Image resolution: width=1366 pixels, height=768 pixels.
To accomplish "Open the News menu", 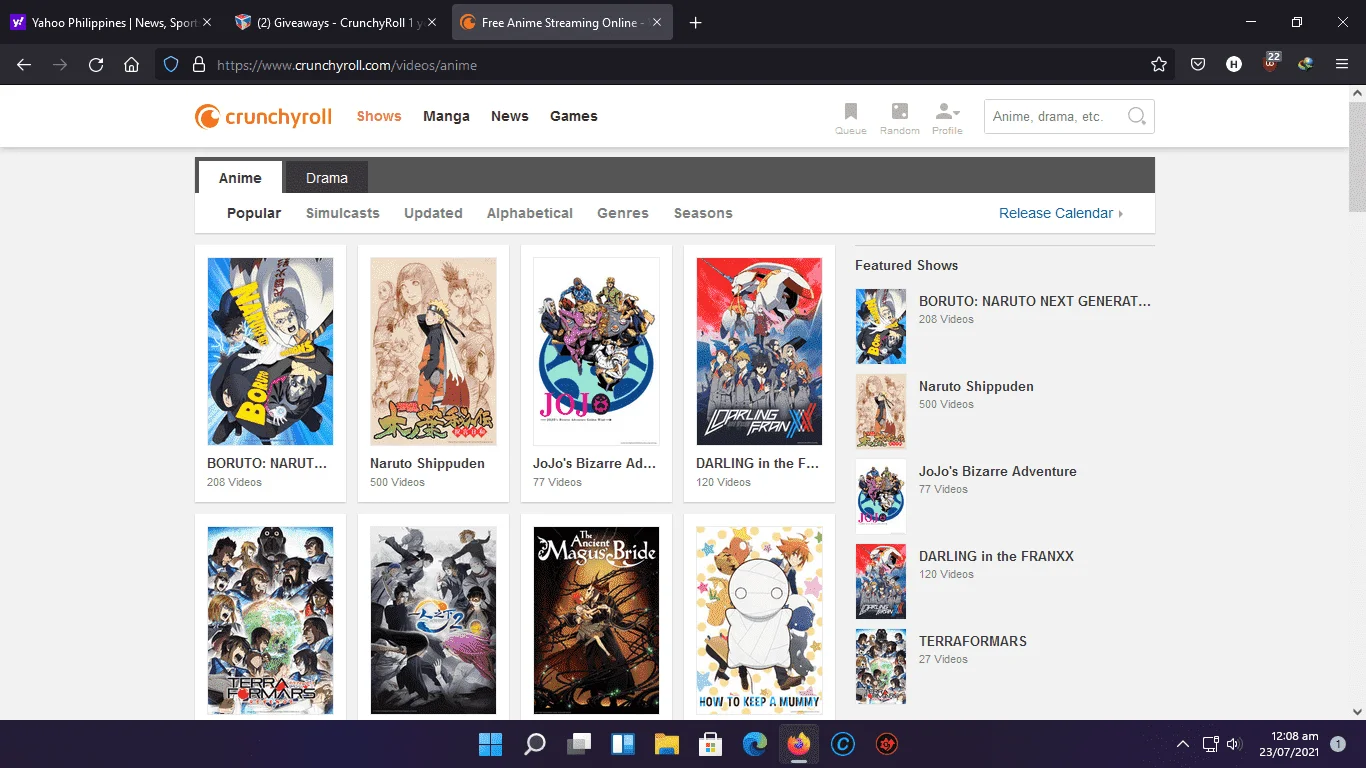I will (x=510, y=116).
